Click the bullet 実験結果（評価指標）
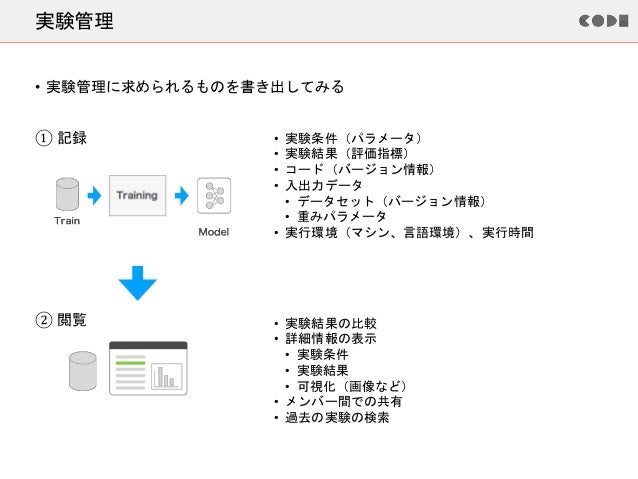 tap(347, 153)
